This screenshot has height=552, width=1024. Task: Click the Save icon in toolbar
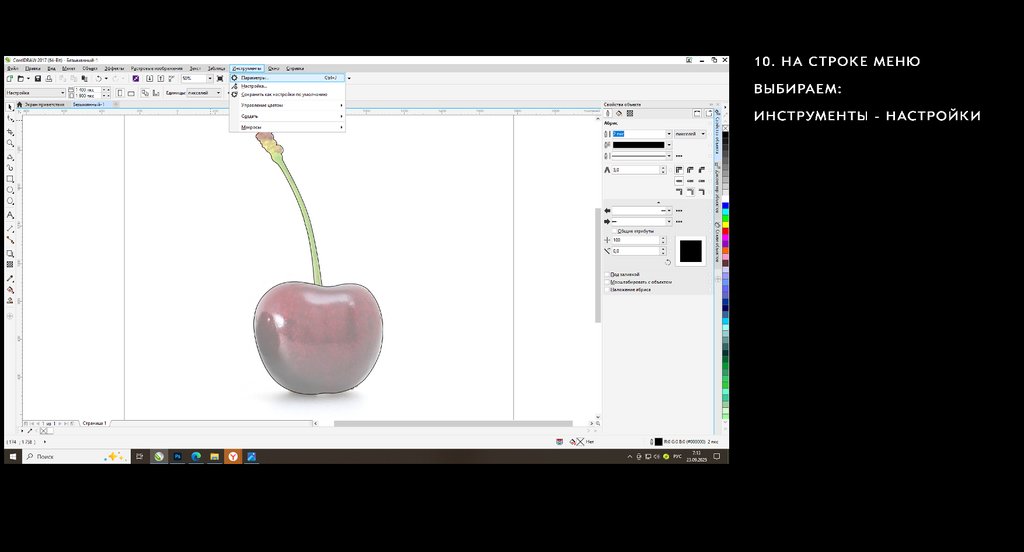[38, 78]
